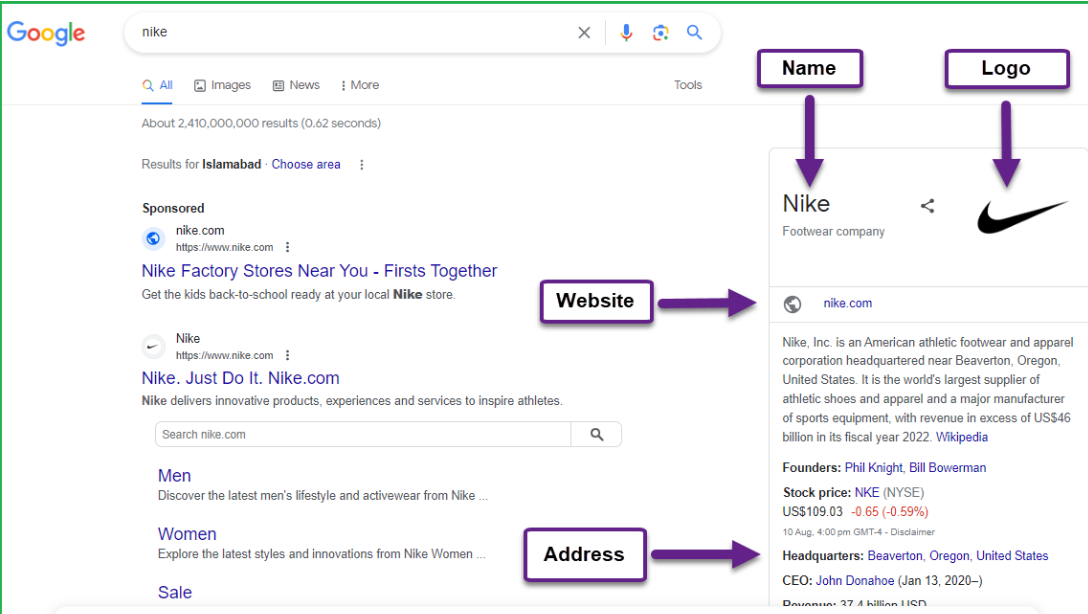
Task: Click the blue search magnifier icon
Action: (695, 32)
